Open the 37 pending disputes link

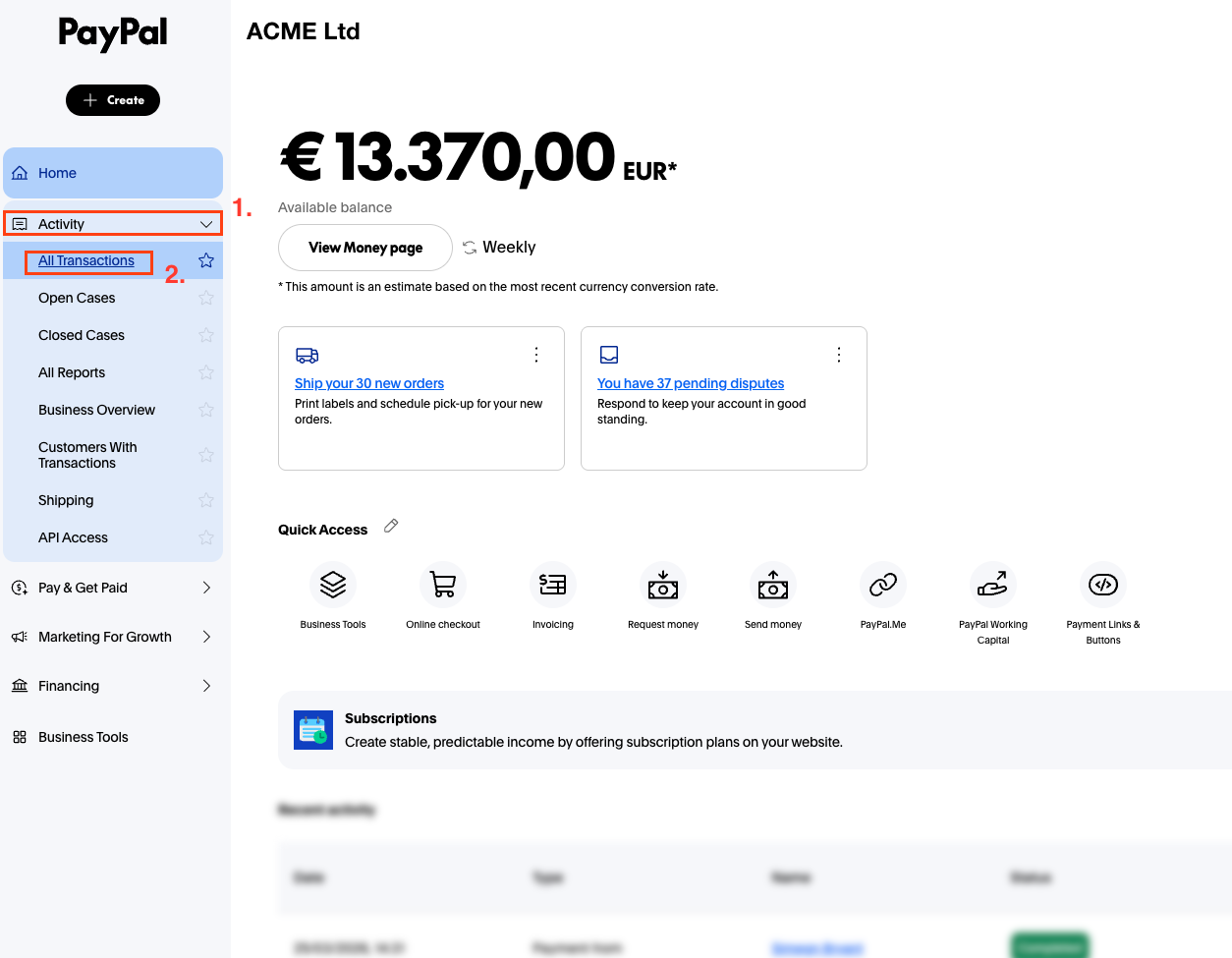point(690,383)
